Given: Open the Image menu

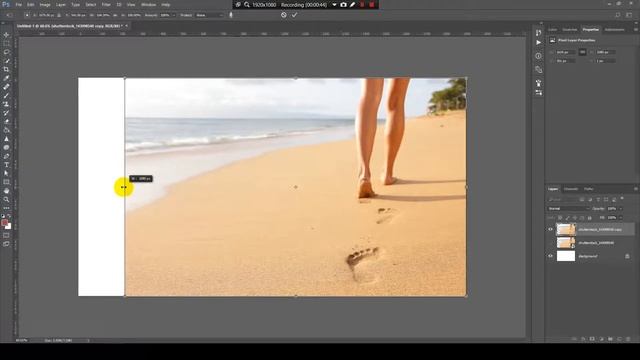Looking at the screenshot, I should click(x=45, y=4).
